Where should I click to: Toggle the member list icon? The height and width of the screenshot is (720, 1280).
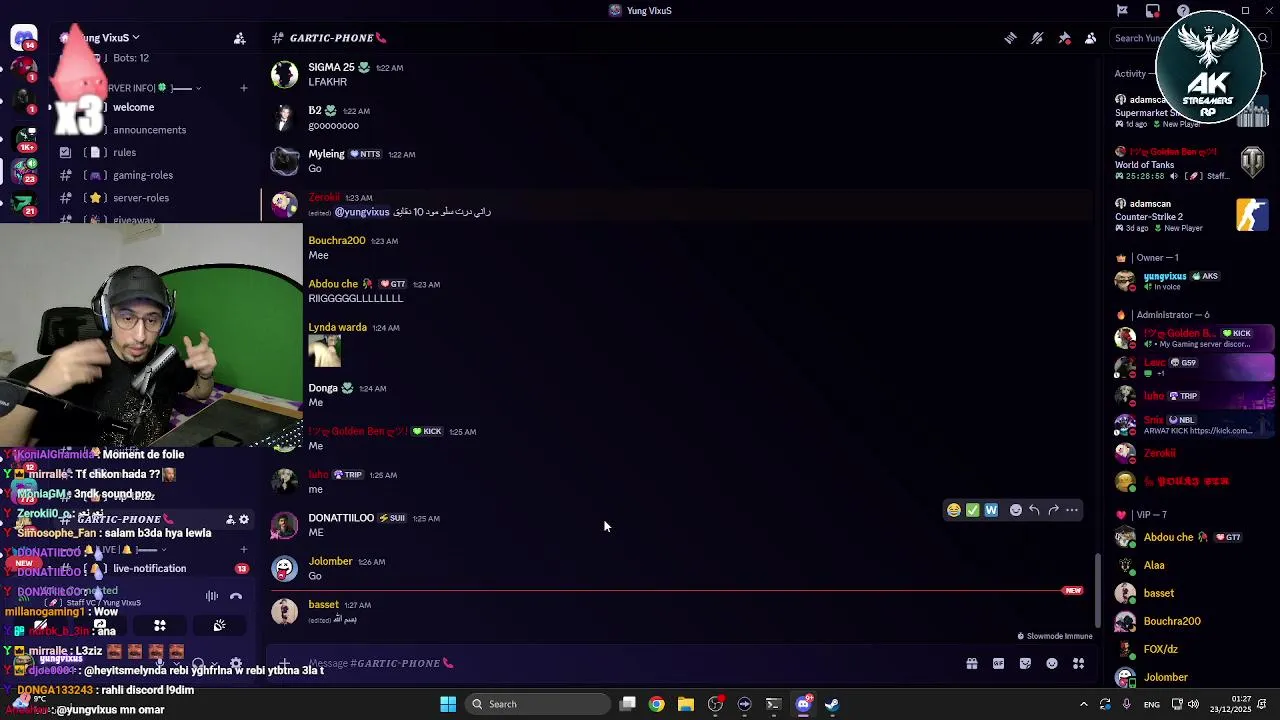(1090, 38)
